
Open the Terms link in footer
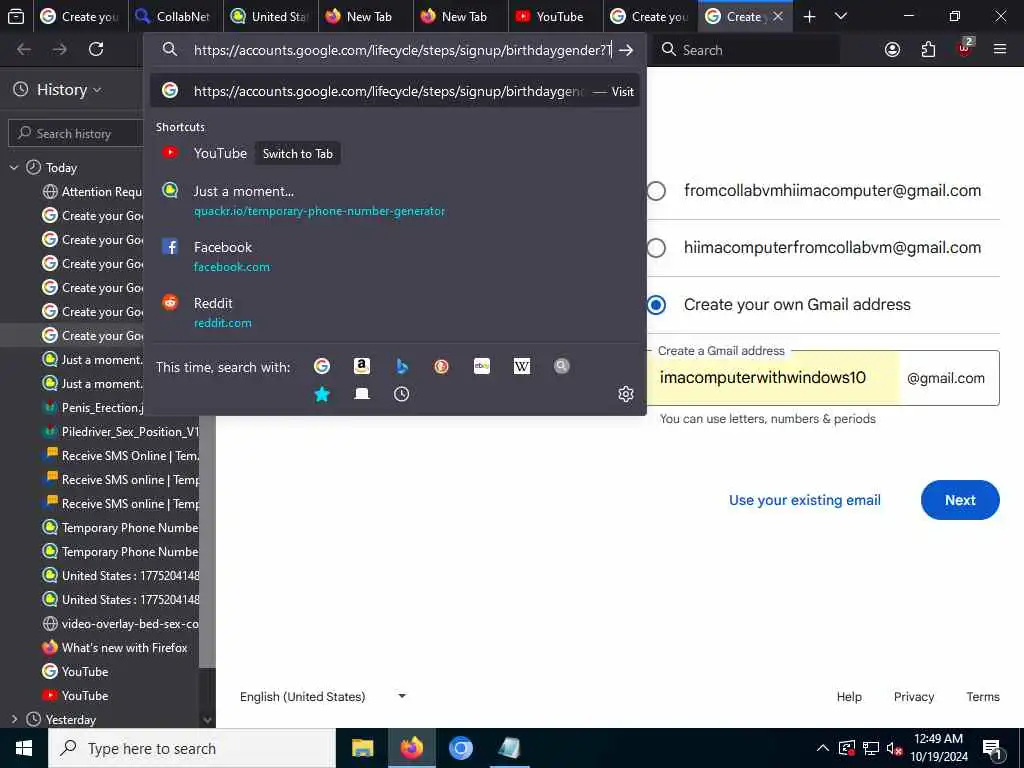(x=983, y=697)
